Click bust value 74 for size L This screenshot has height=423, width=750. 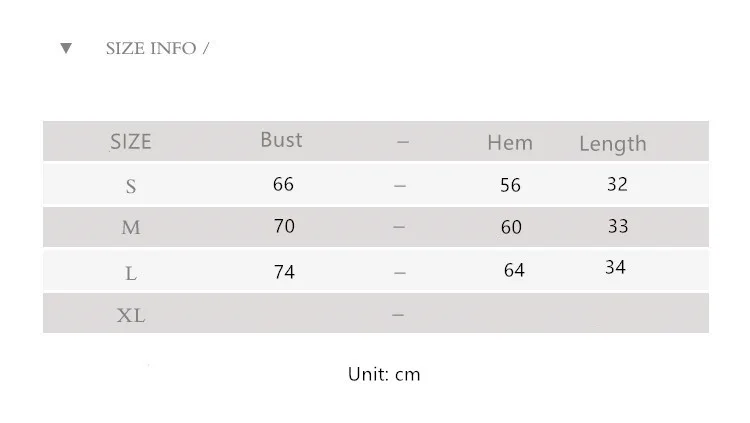pos(284,272)
